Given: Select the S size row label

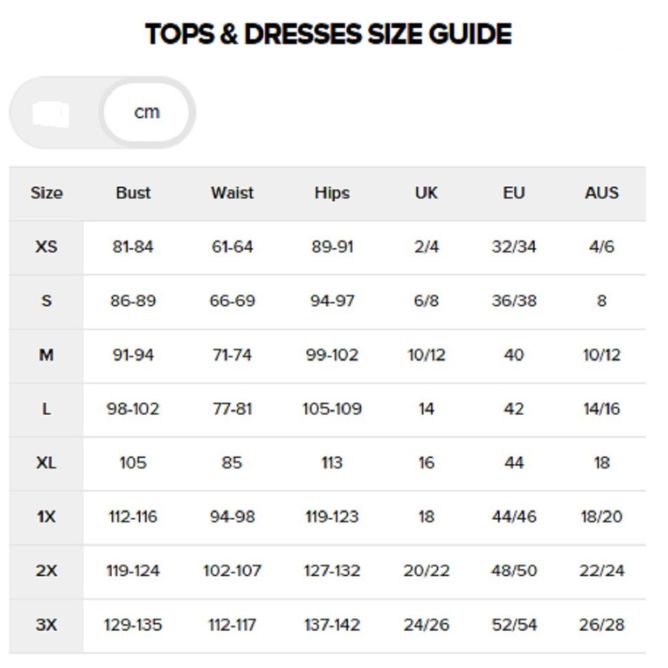Looking at the screenshot, I should coord(46,301).
